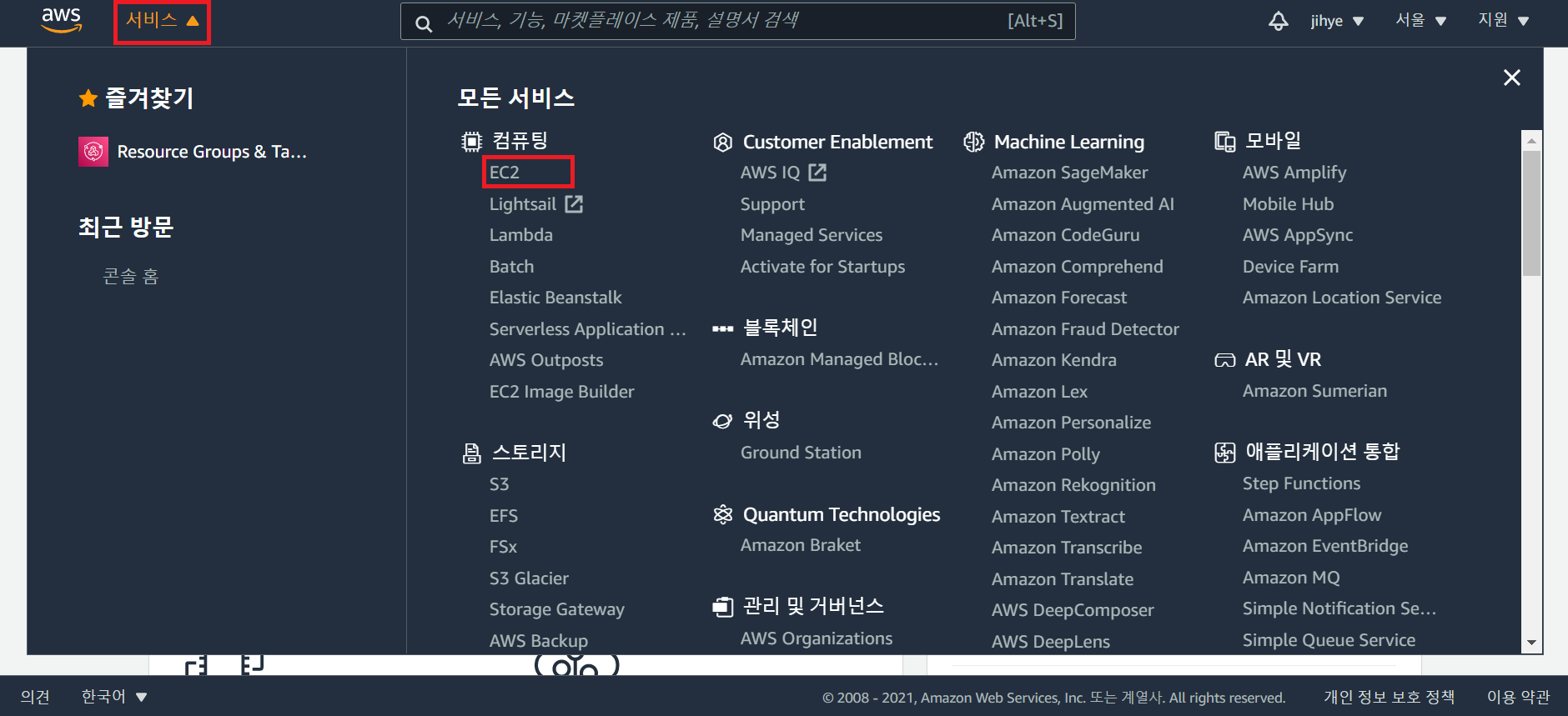Open Simple Queue Service
The image size is (1568, 716).
pyautogui.click(x=1329, y=640)
